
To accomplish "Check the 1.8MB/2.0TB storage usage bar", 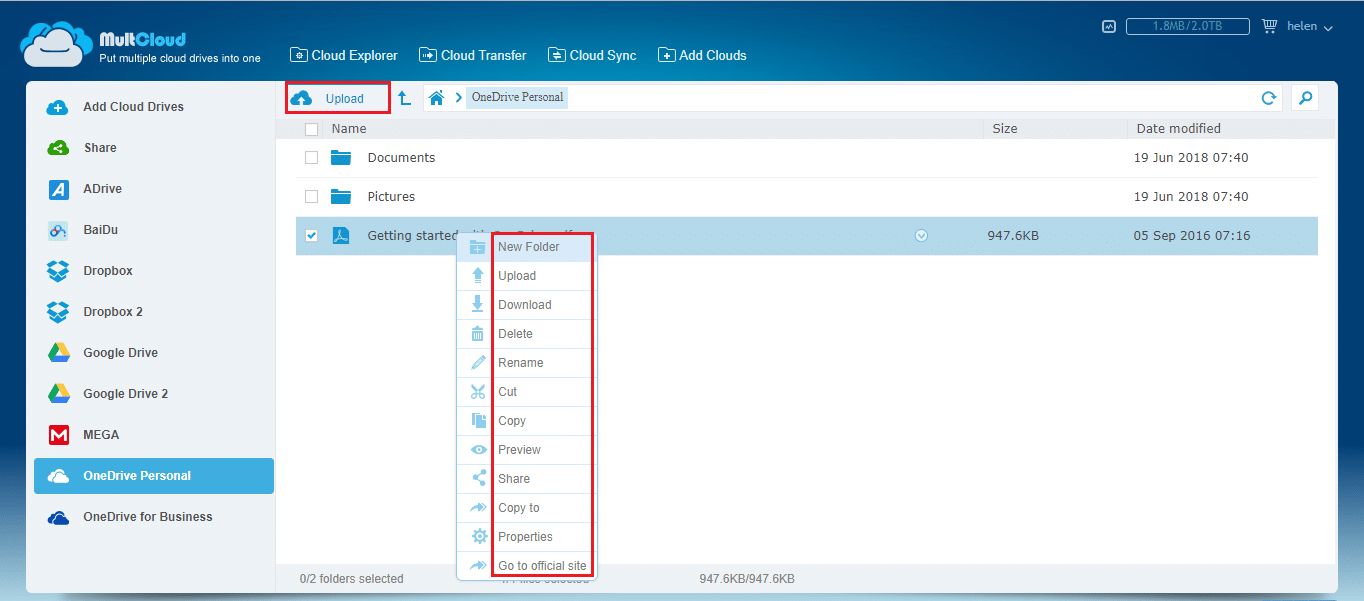I will click(1188, 26).
